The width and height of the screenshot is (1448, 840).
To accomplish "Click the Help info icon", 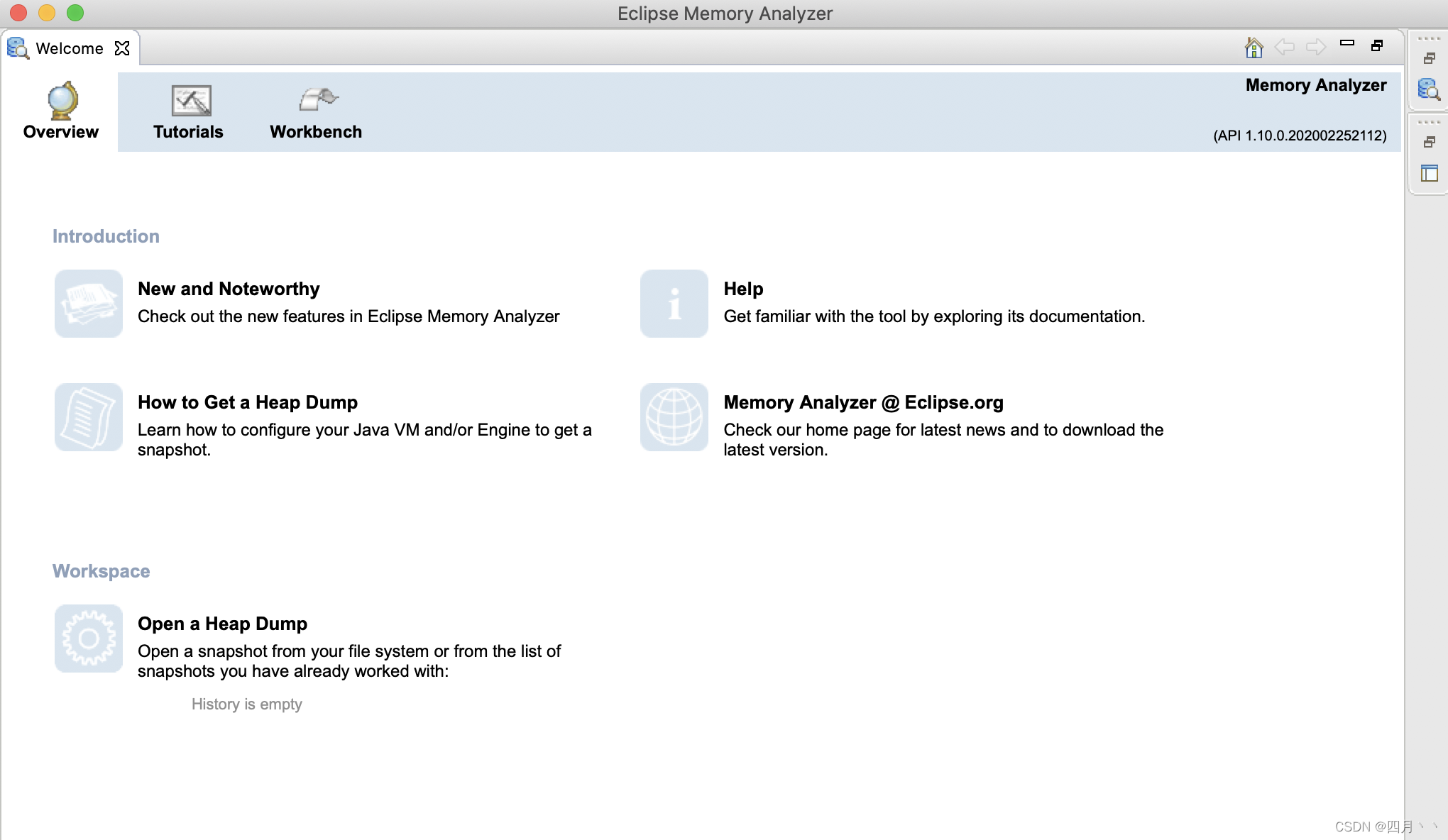I will [674, 304].
